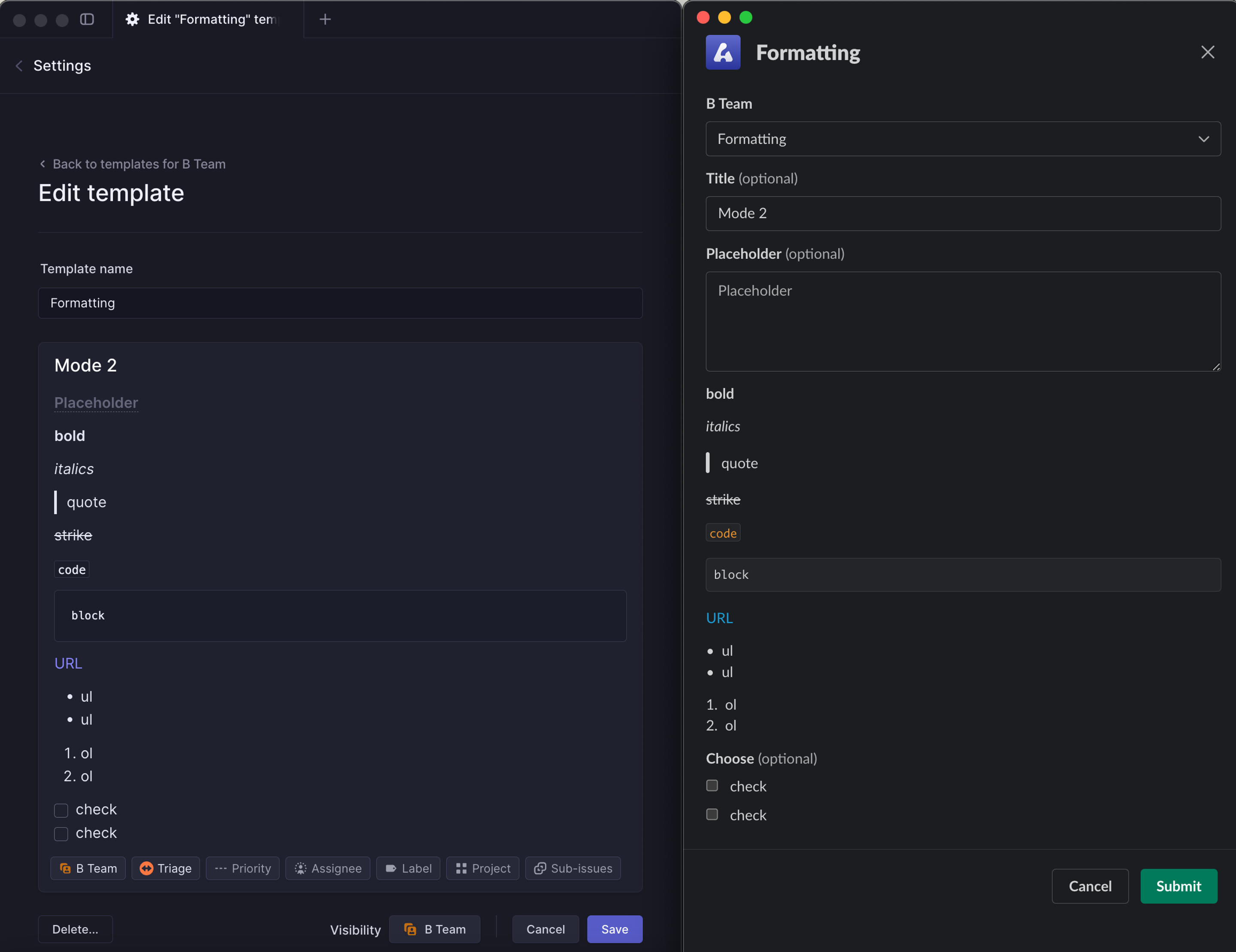Open a new tab with plus icon
1236x952 pixels.
[325, 19]
